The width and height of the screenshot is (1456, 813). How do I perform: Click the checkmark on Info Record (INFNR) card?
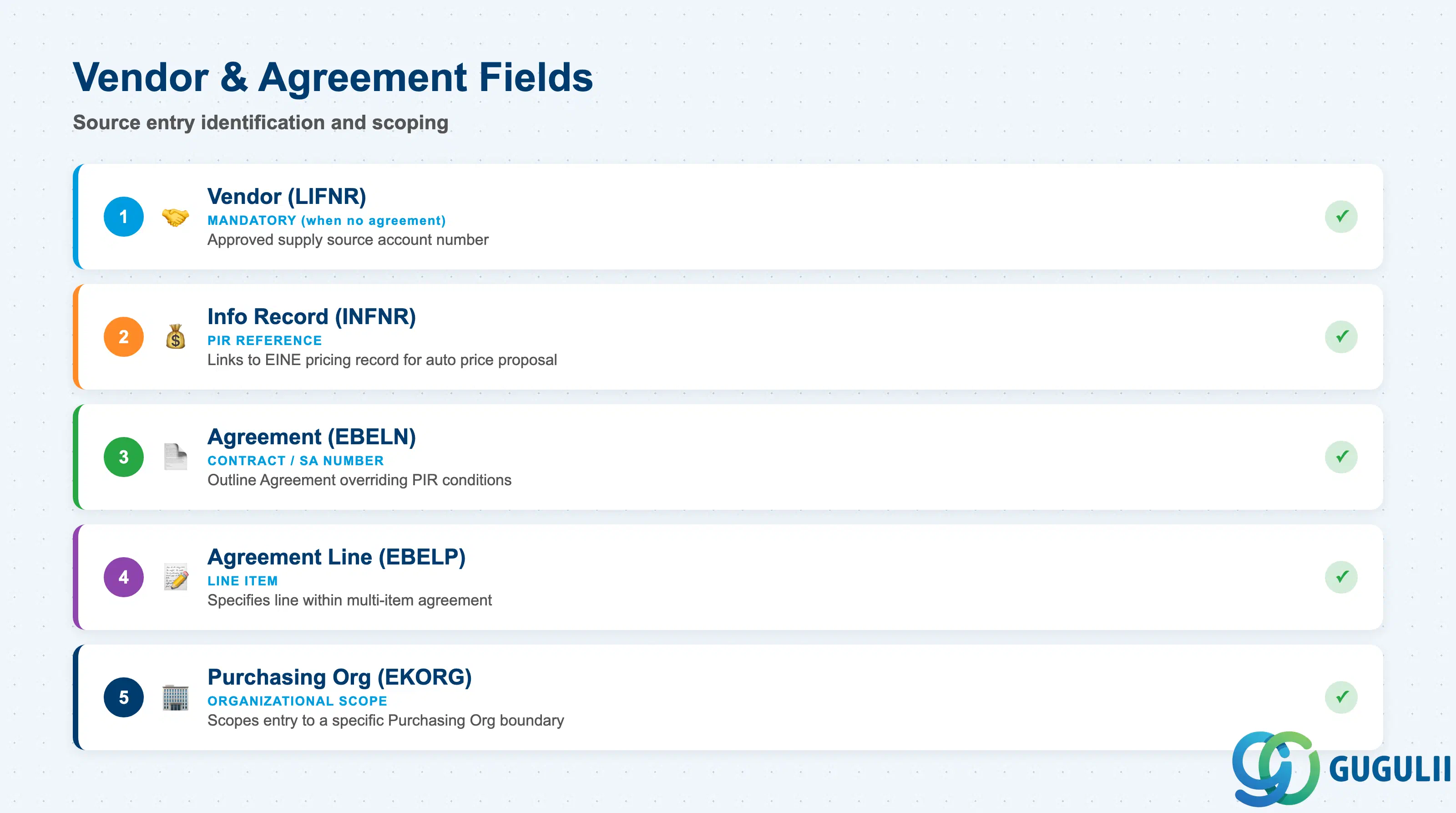click(1341, 337)
